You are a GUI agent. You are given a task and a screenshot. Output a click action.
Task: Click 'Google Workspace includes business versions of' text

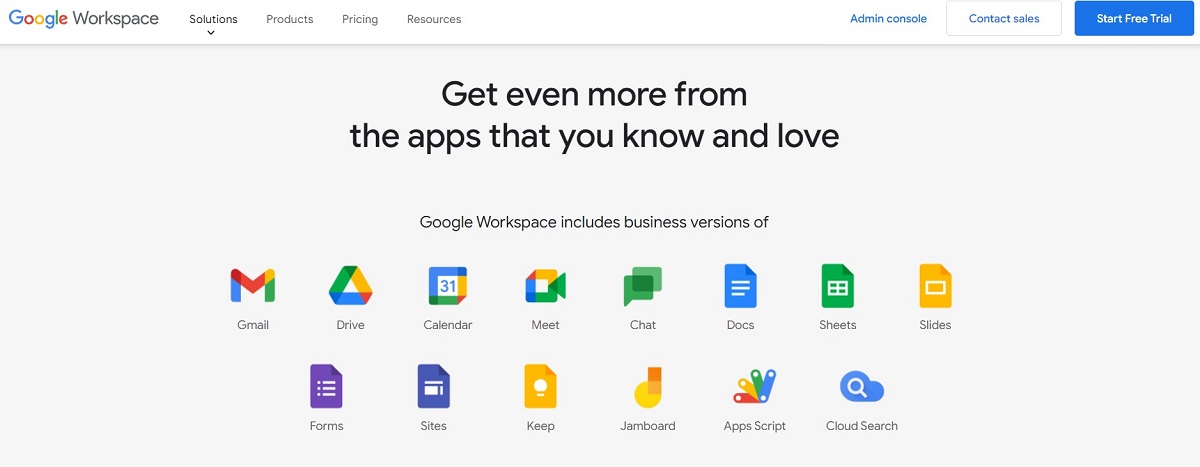click(594, 222)
